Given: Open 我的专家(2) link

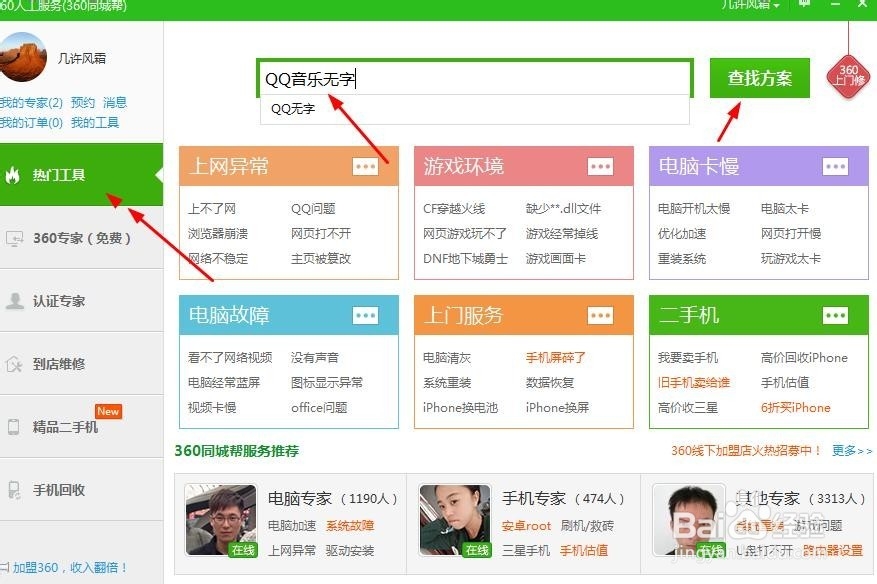Looking at the screenshot, I should coord(31,103).
